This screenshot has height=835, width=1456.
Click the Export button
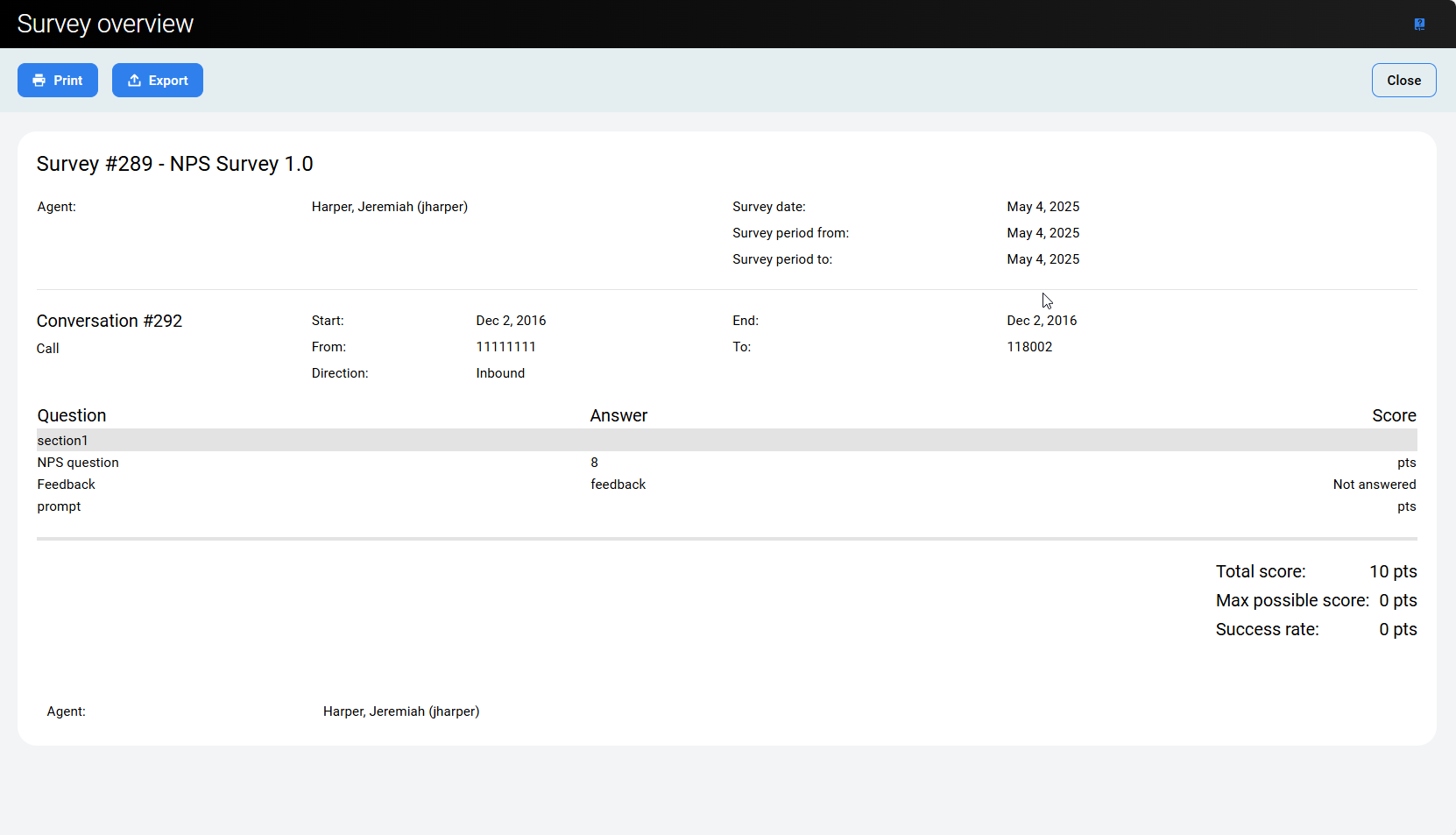158,81
